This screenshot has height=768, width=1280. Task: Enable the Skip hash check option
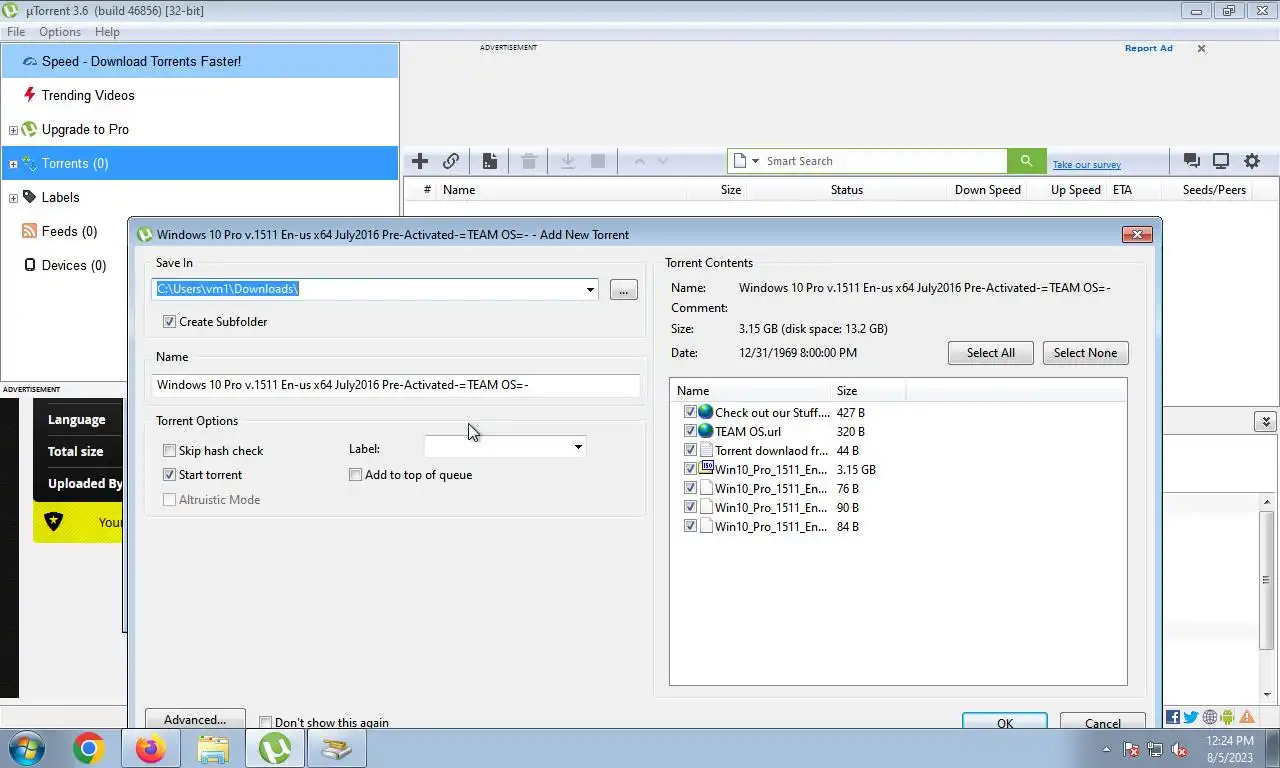(x=170, y=451)
